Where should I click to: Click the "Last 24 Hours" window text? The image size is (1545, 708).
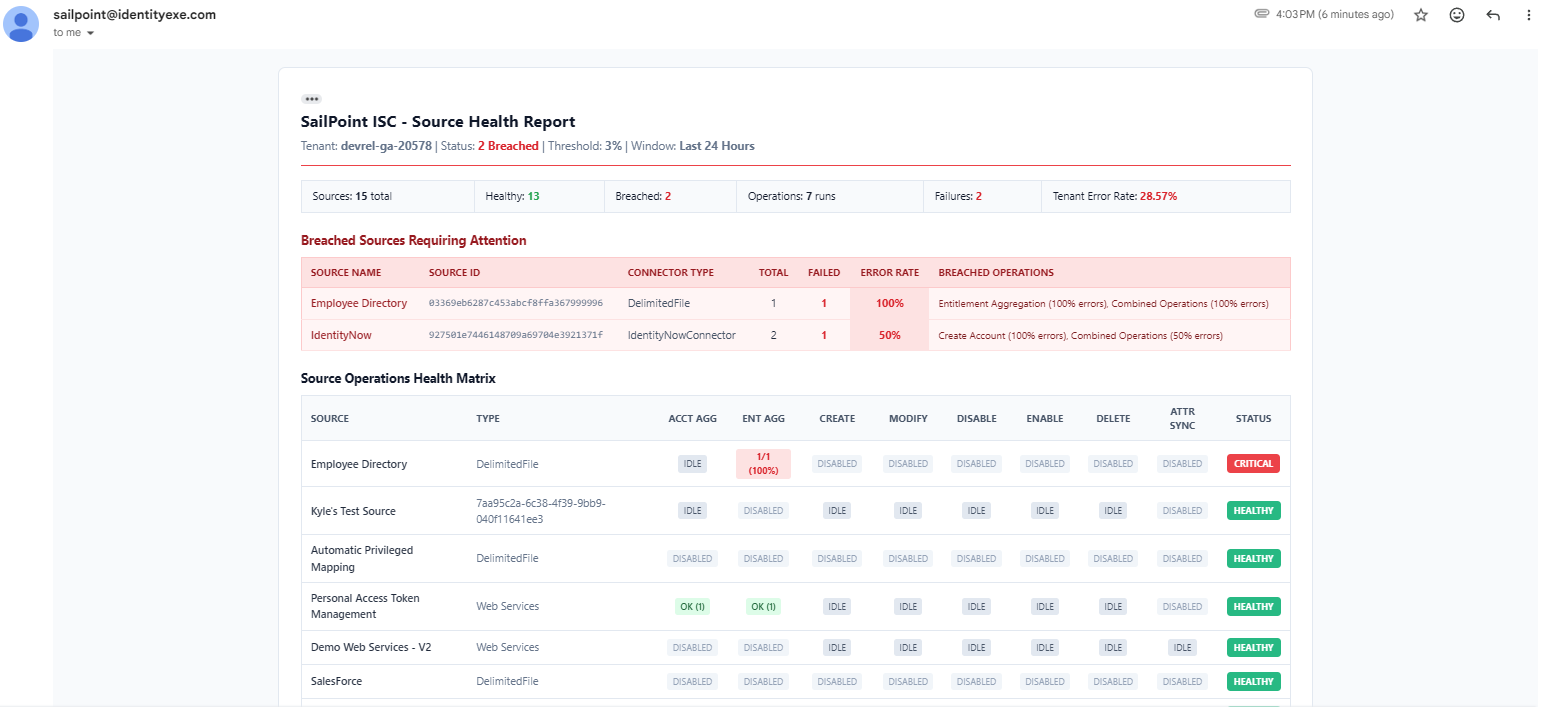point(717,146)
